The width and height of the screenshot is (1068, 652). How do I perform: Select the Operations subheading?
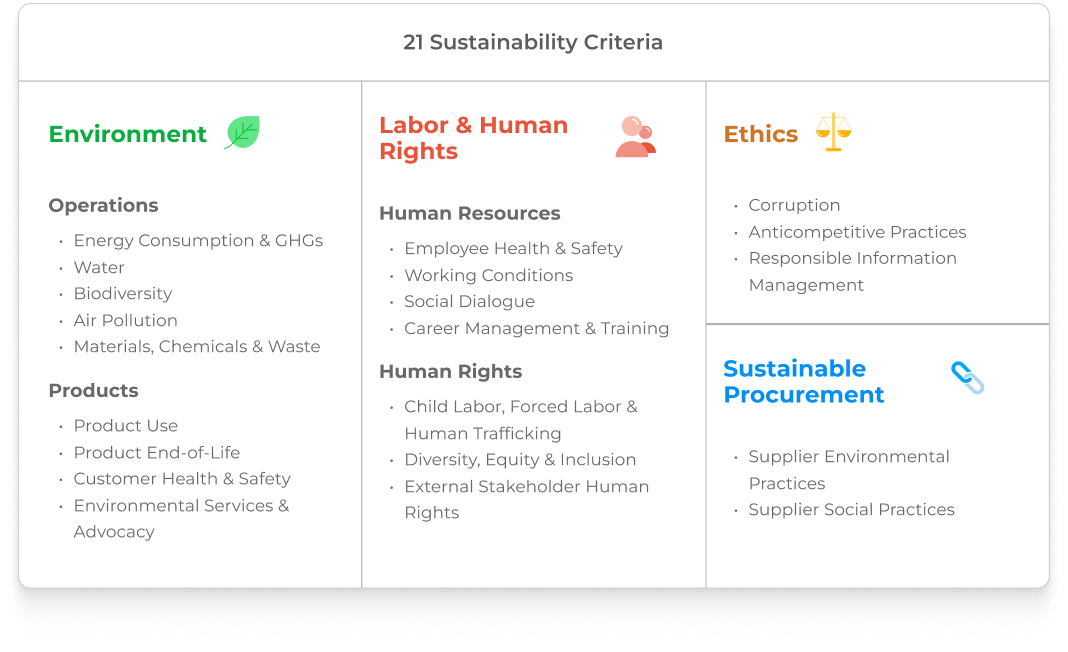pos(103,205)
